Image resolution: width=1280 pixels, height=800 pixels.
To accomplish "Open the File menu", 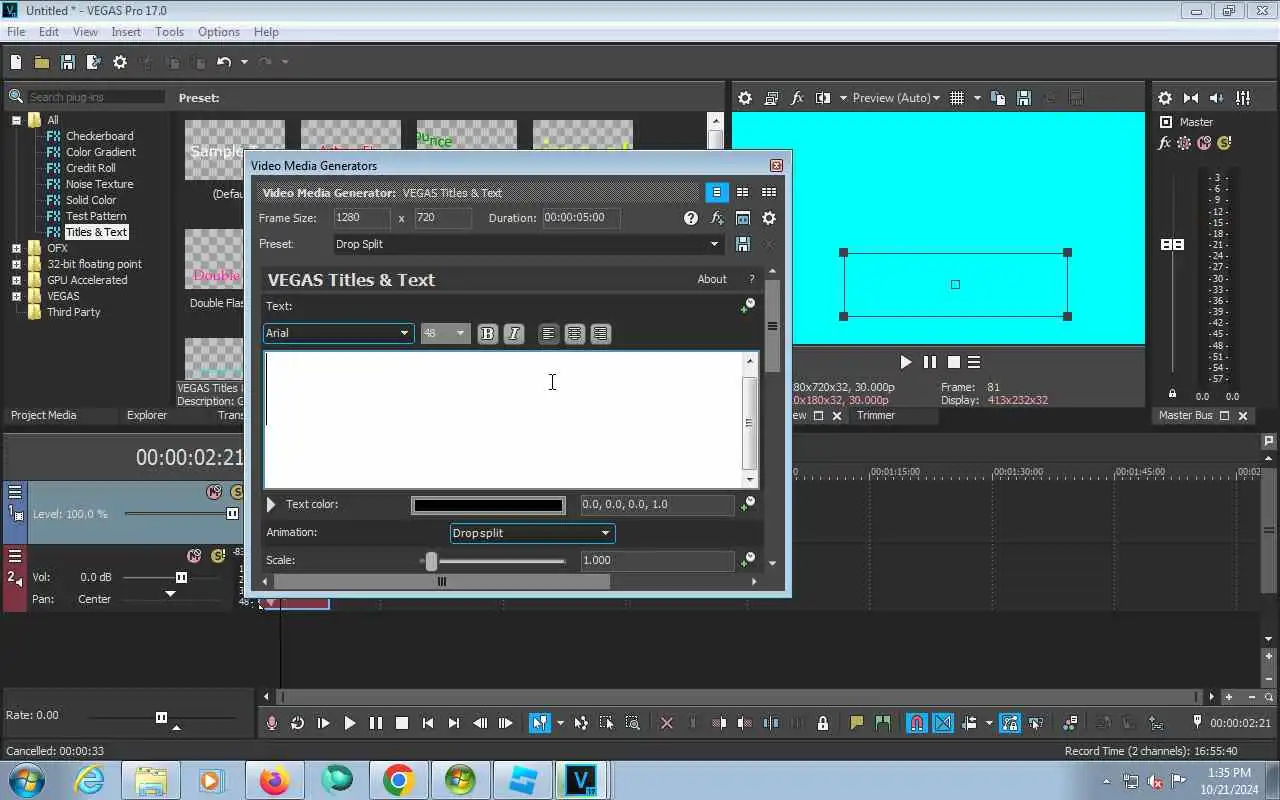I will point(16,32).
